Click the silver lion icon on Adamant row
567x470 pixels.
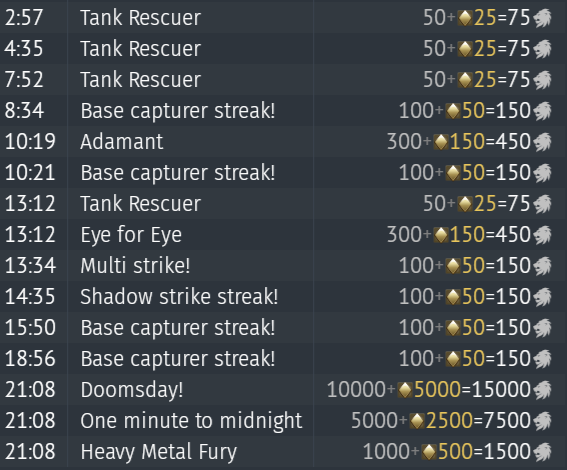pos(542,142)
